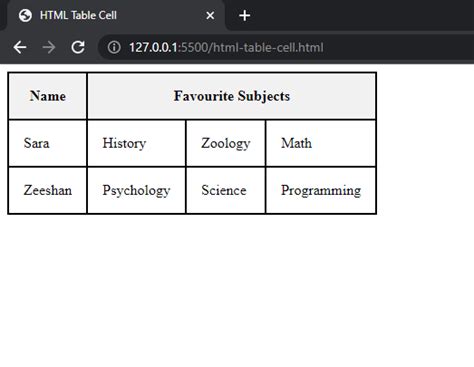Go back with the browser back arrow
The width and height of the screenshot is (474, 367).
click(20, 47)
